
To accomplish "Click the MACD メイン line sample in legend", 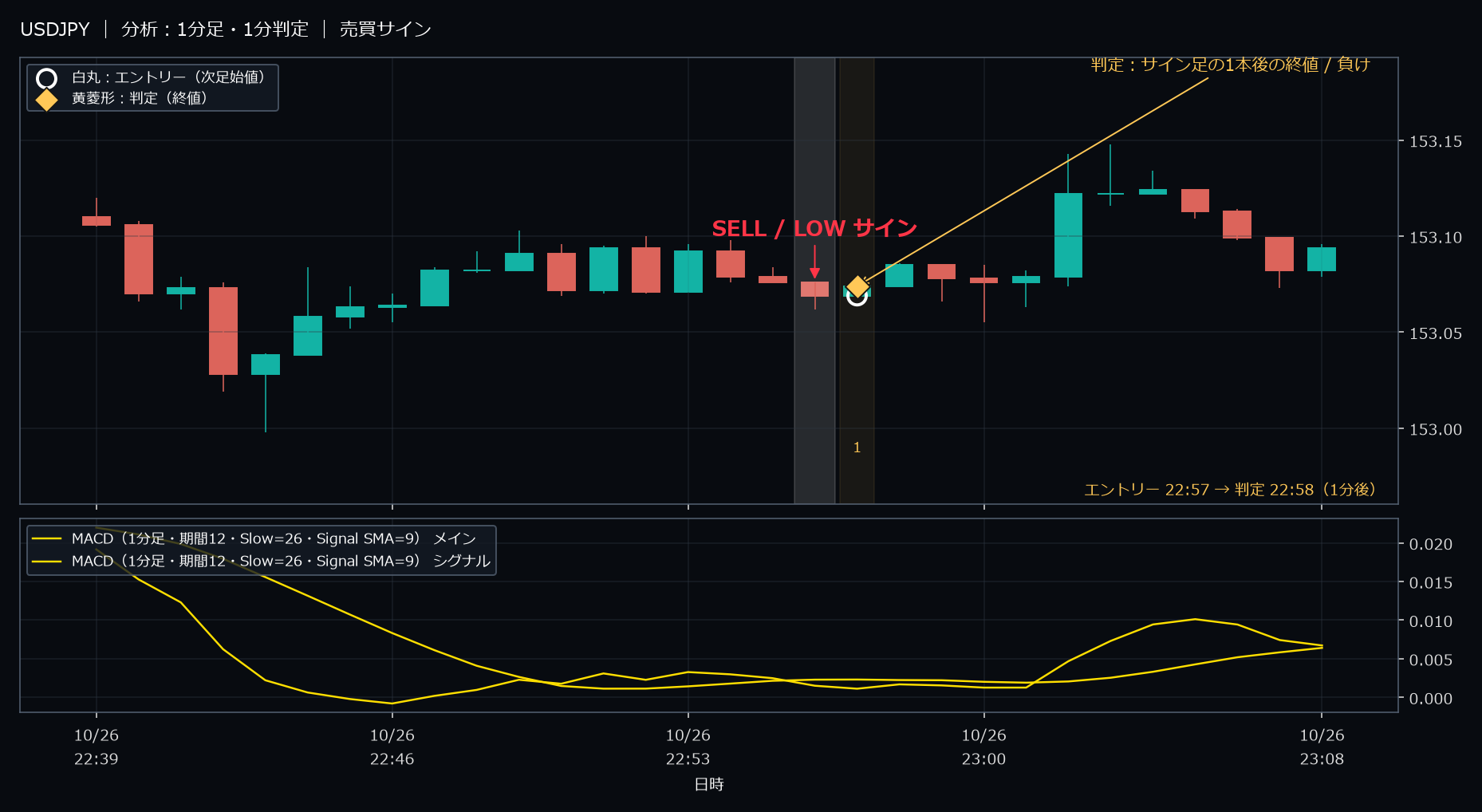I will point(47,539).
